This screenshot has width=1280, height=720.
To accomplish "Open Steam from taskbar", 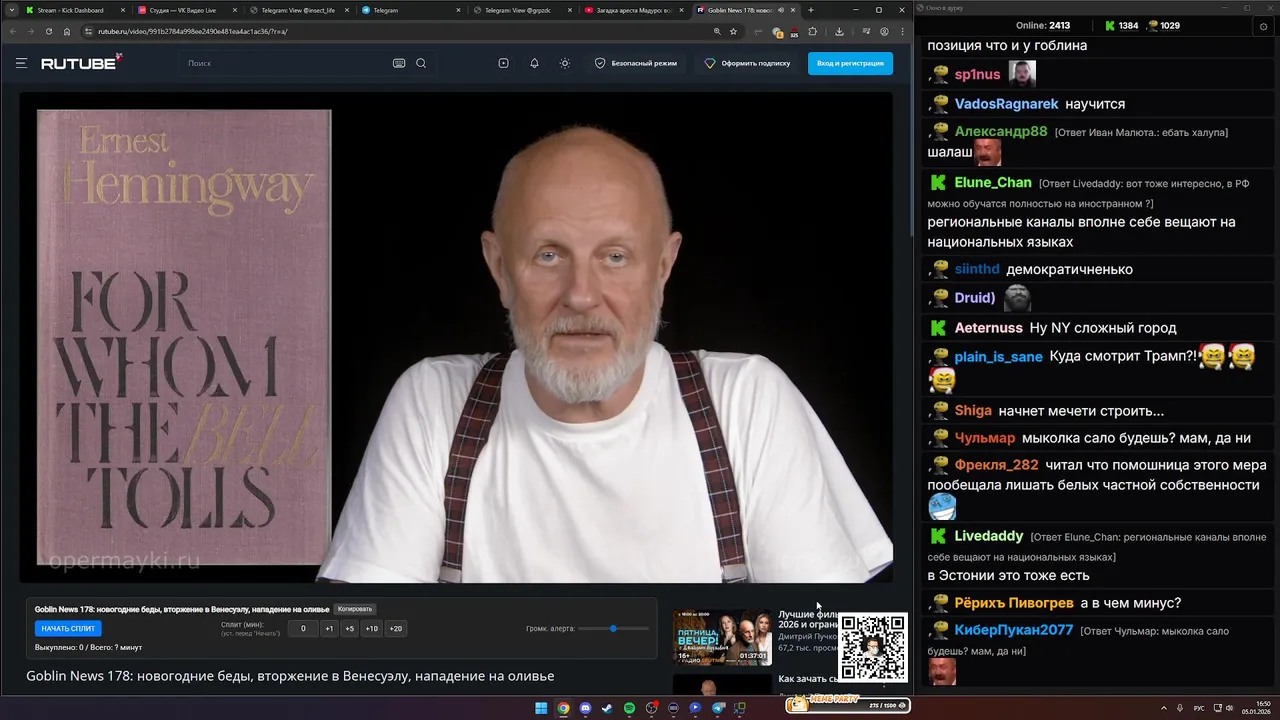I will coord(607,708).
